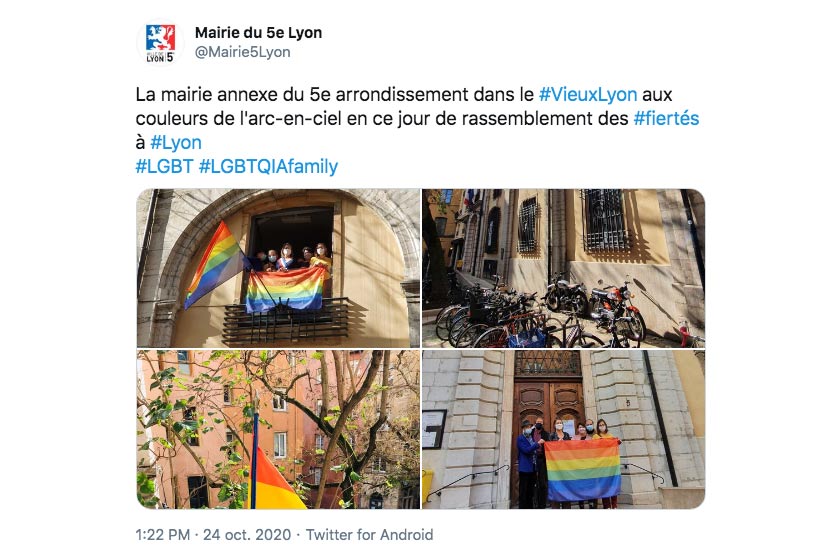View the photo with bicycles and motorcycles

click(x=564, y=268)
